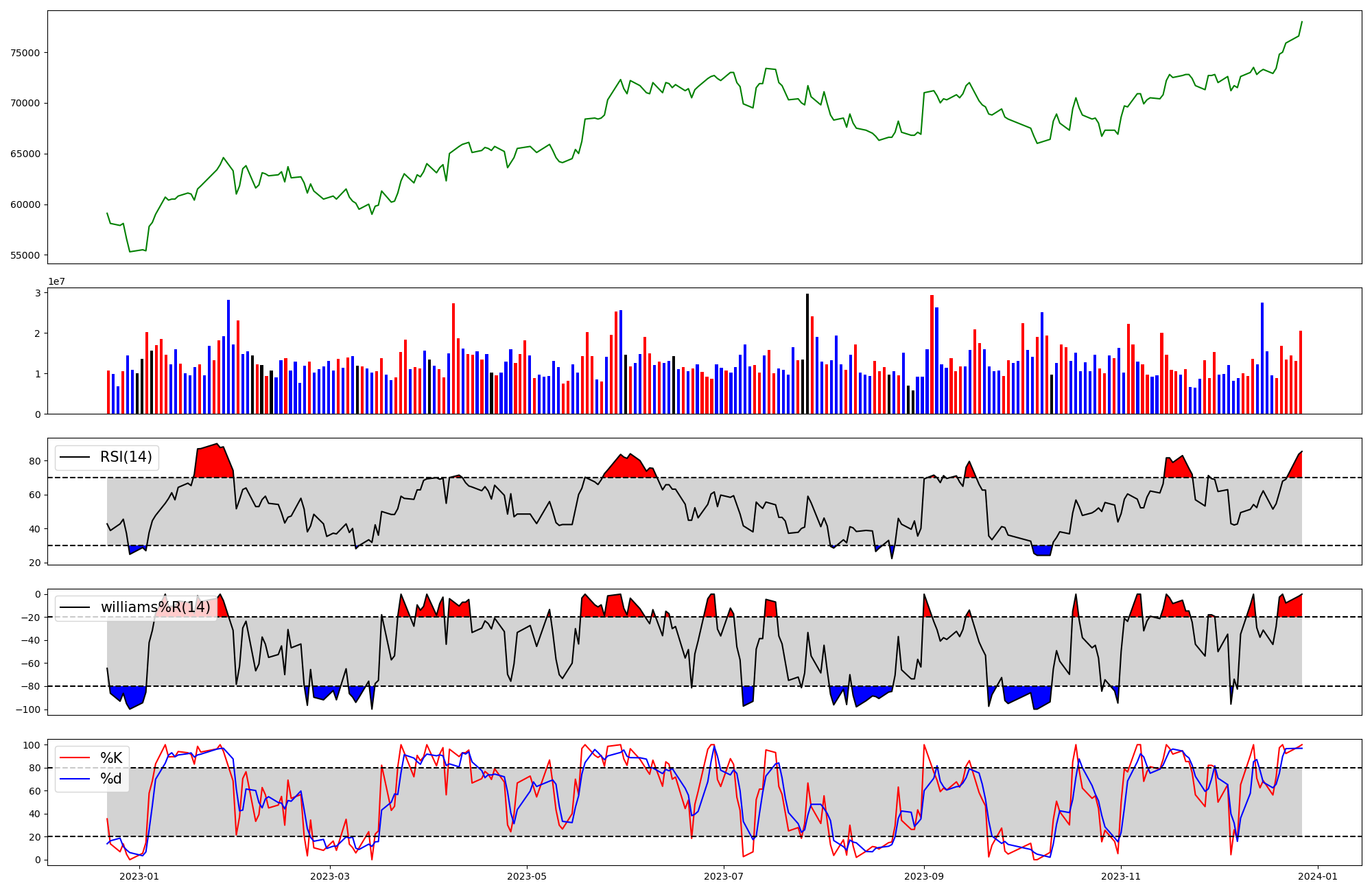1372x892 pixels.
Task: Click the 100 tick on stochastic axis
Action: (x=32, y=745)
